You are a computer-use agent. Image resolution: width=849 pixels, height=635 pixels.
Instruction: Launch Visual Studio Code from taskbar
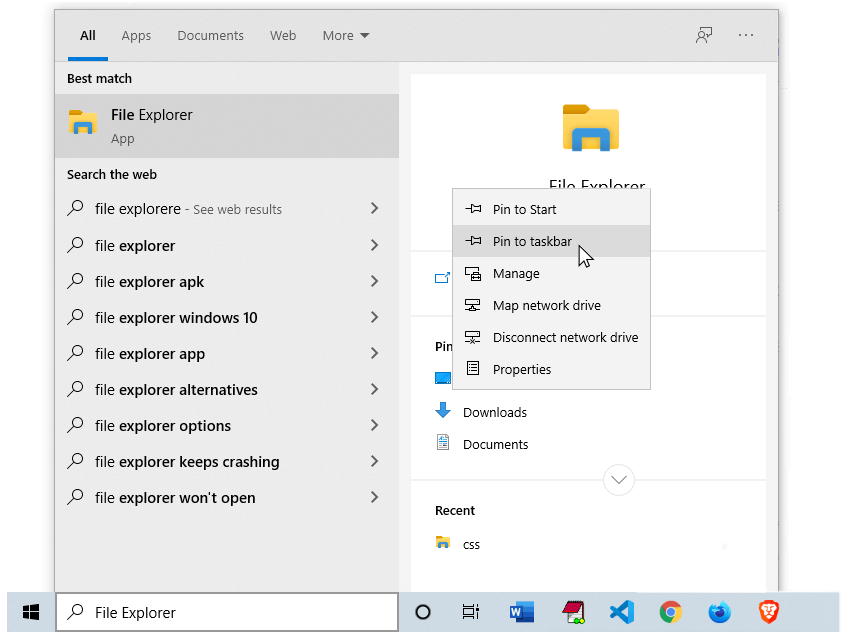(622, 612)
